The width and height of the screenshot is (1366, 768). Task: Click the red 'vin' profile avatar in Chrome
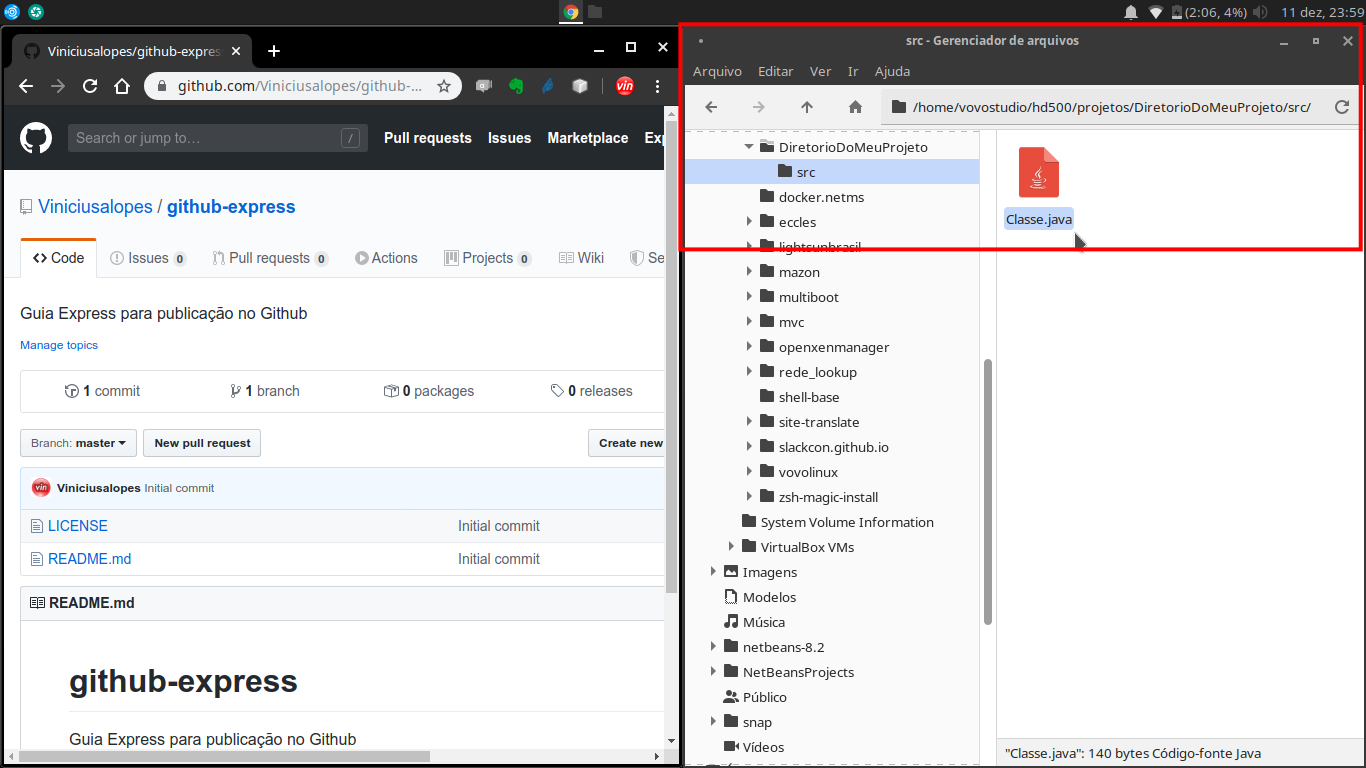625,86
